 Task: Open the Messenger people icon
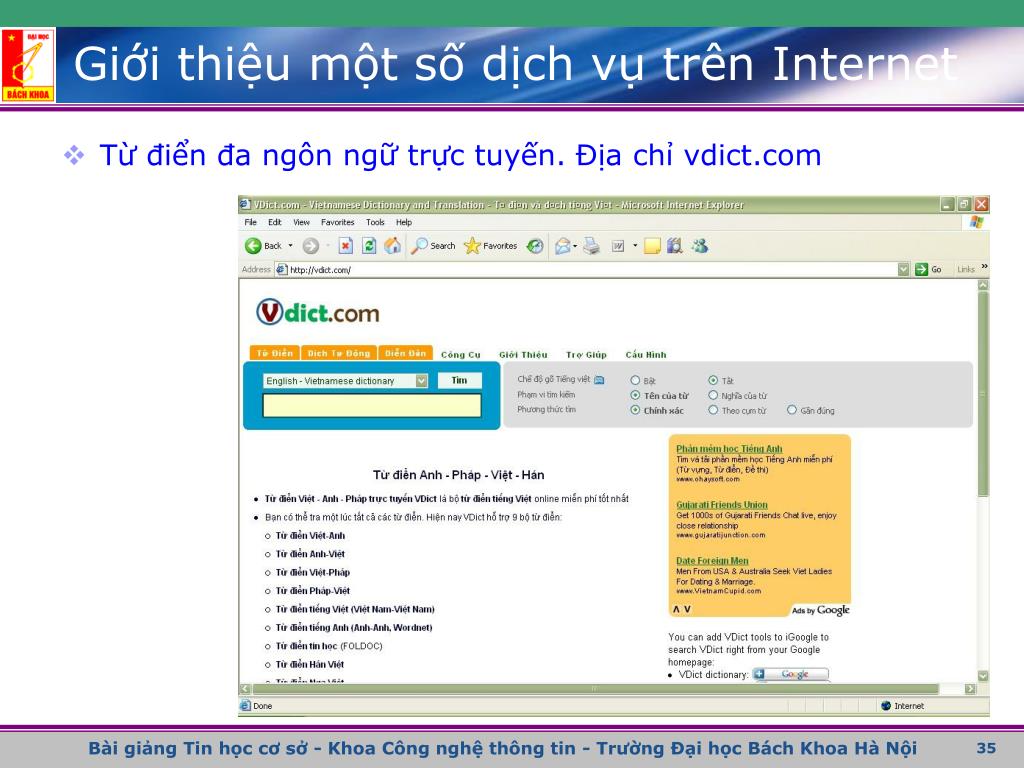pyautogui.click(x=699, y=246)
